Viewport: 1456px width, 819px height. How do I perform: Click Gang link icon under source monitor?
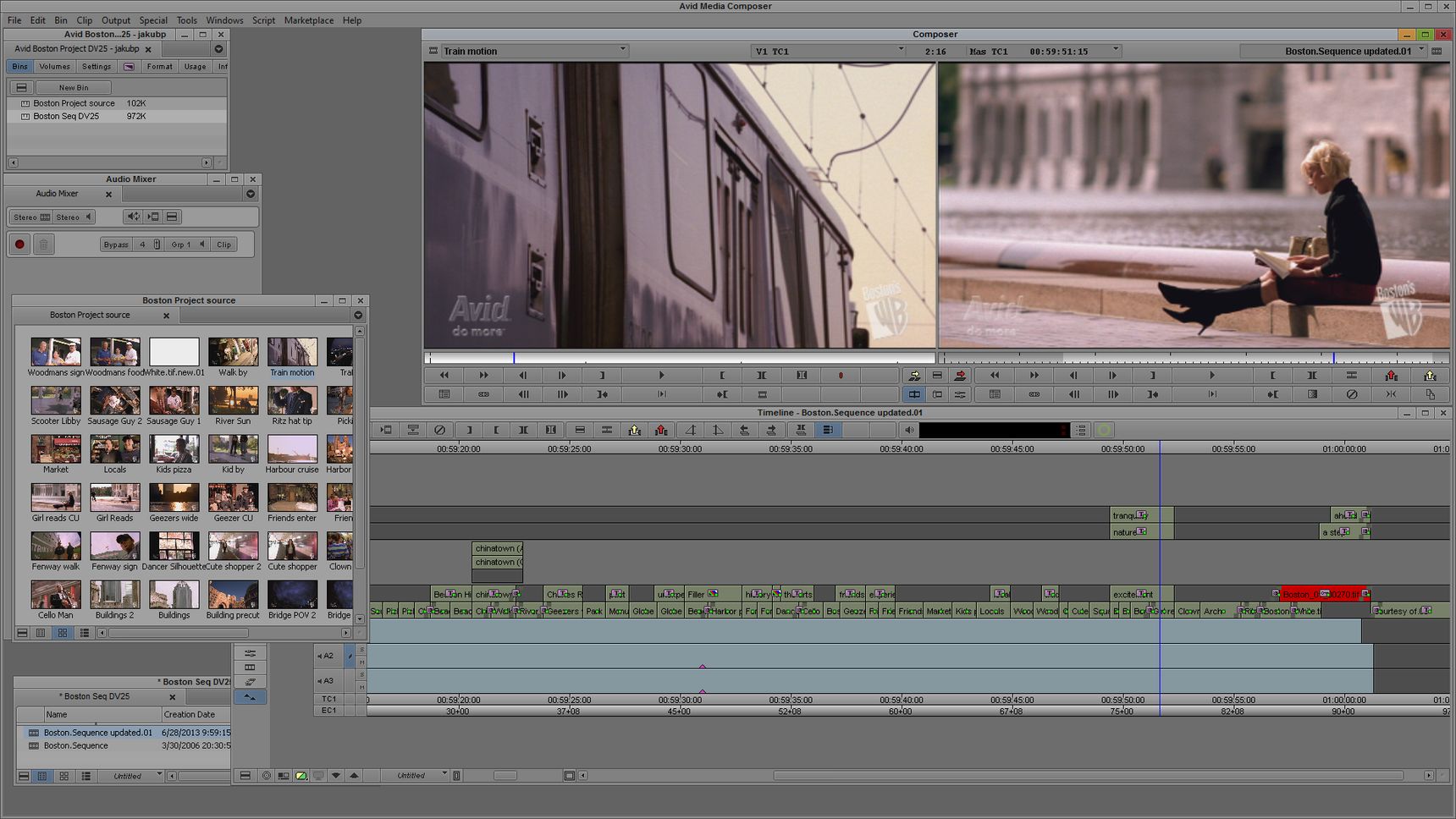[x=483, y=394]
